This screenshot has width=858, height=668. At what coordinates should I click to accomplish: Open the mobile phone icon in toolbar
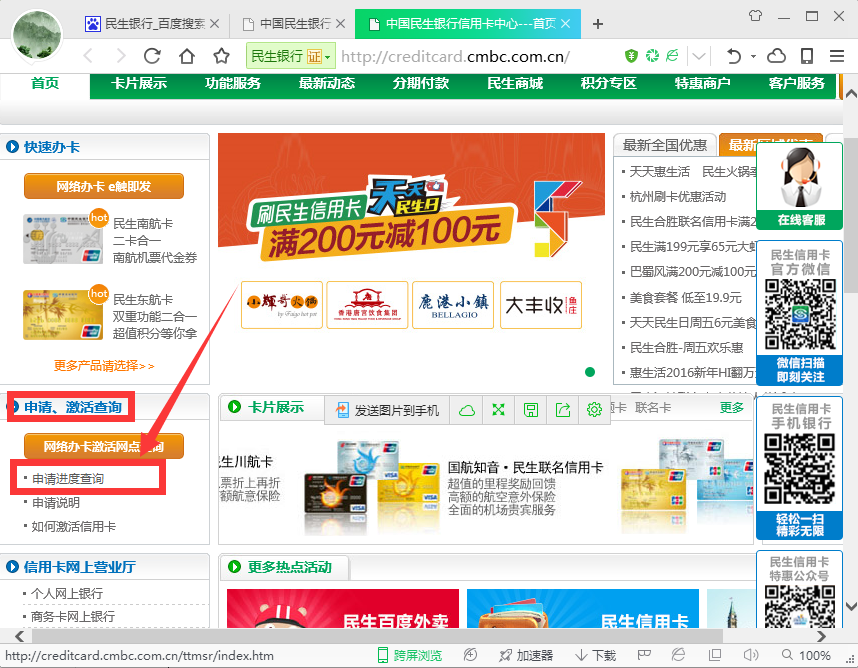(x=807, y=56)
